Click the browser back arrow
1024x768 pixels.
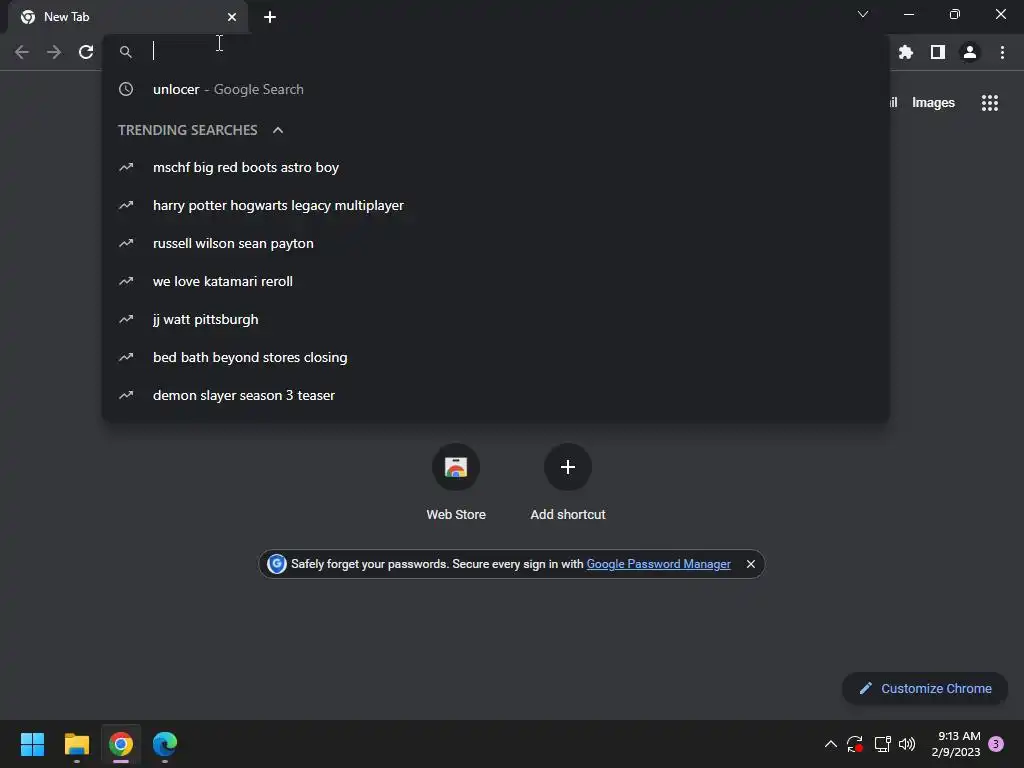click(22, 52)
